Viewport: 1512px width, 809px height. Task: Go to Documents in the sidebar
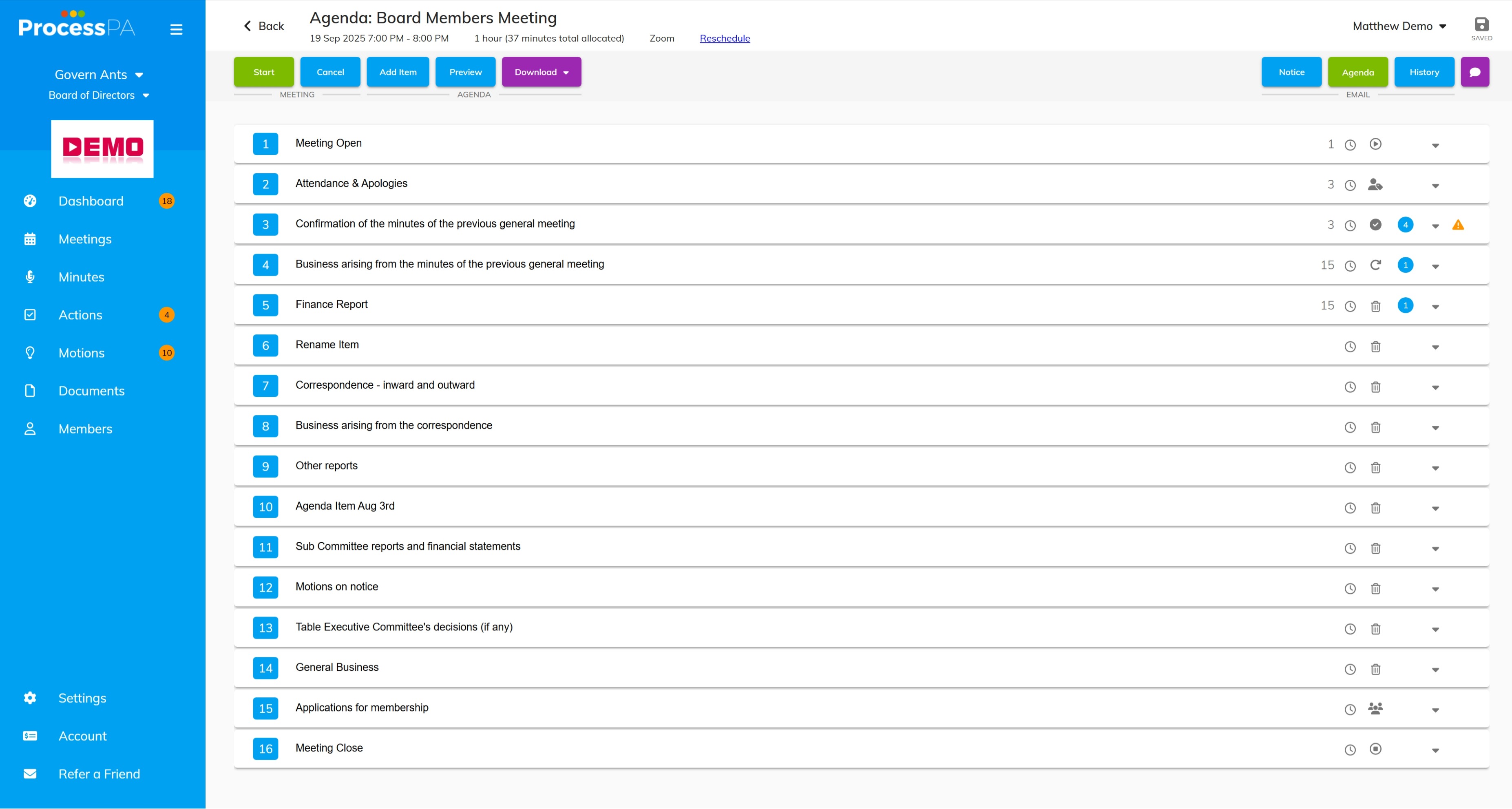point(91,391)
